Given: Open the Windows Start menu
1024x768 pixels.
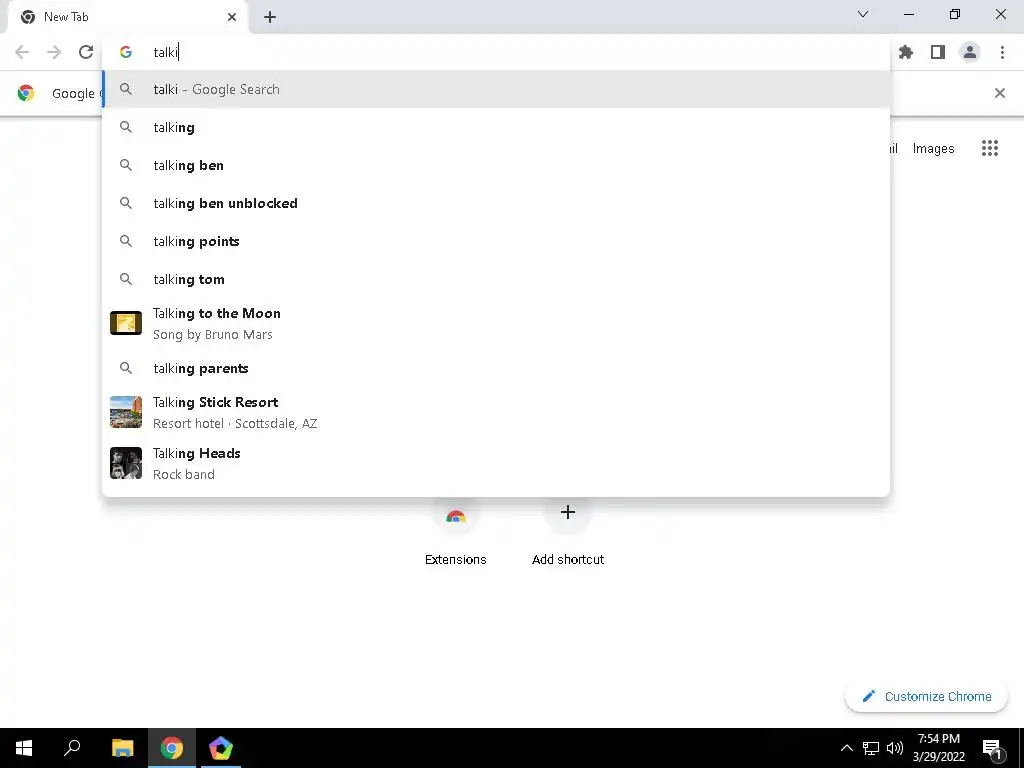Looking at the screenshot, I should (x=24, y=748).
